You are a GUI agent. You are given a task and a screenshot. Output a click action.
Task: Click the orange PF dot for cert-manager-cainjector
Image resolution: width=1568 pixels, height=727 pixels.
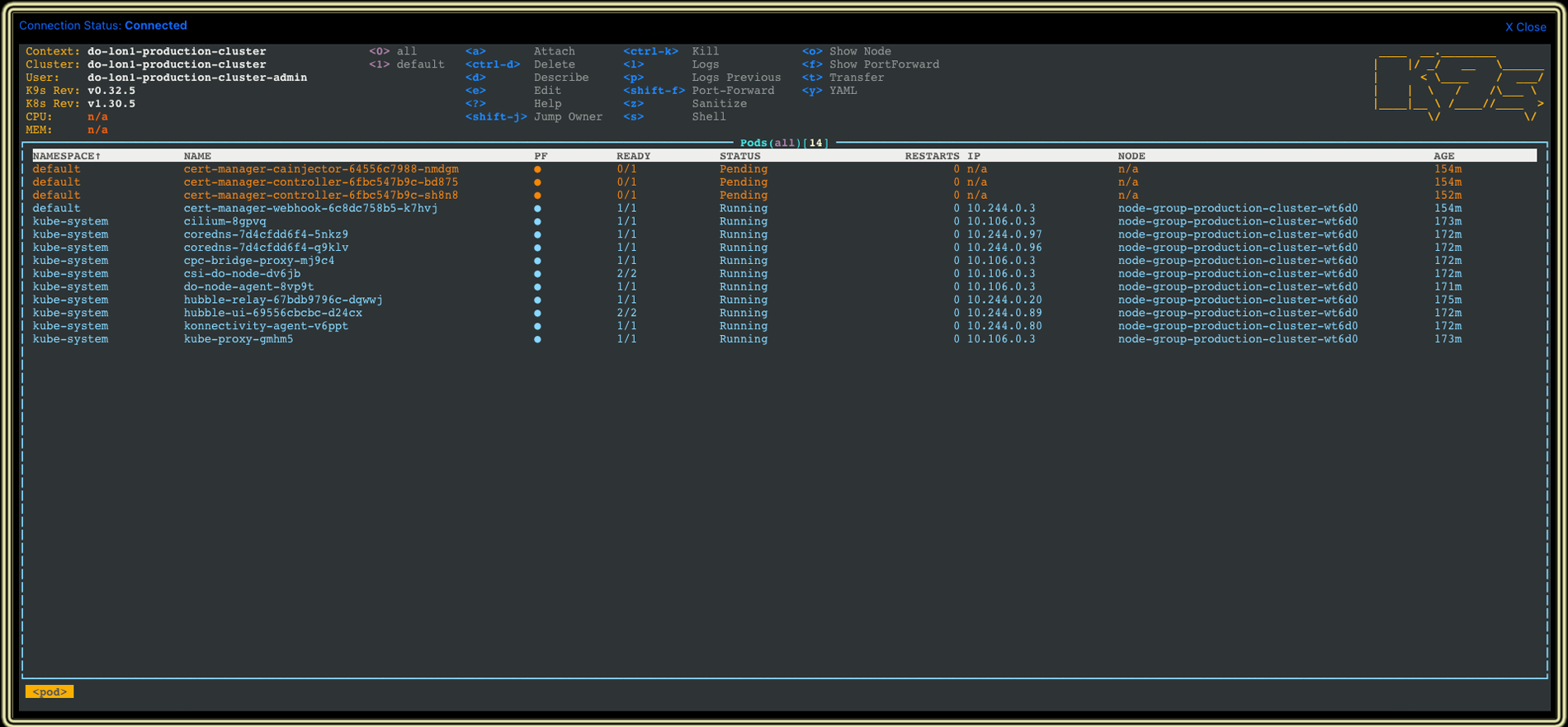tap(537, 169)
